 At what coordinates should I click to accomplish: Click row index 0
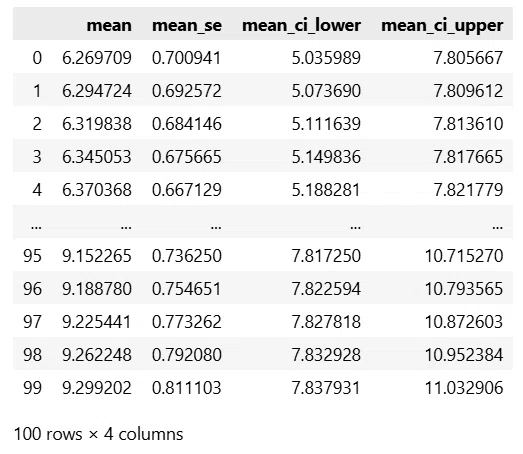click(37, 58)
